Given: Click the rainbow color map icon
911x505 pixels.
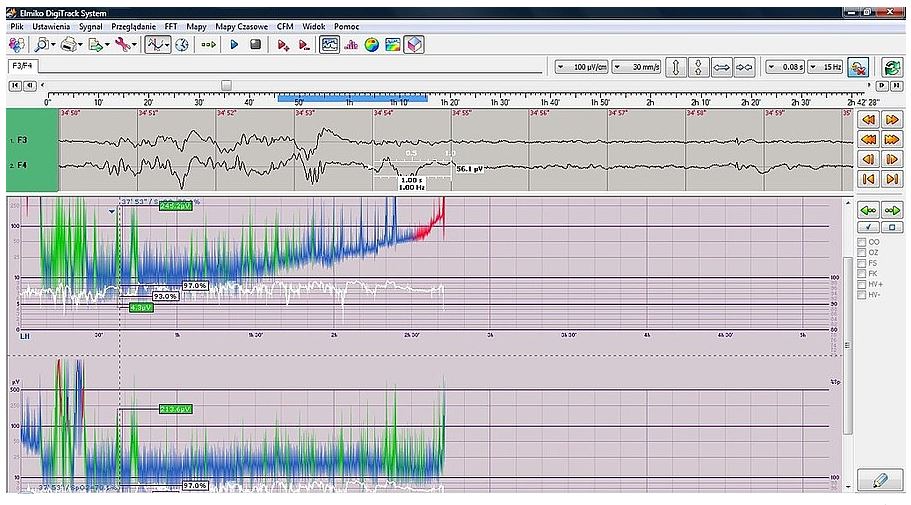Looking at the screenshot, I should pyautogui.click(x=372, y=45).
